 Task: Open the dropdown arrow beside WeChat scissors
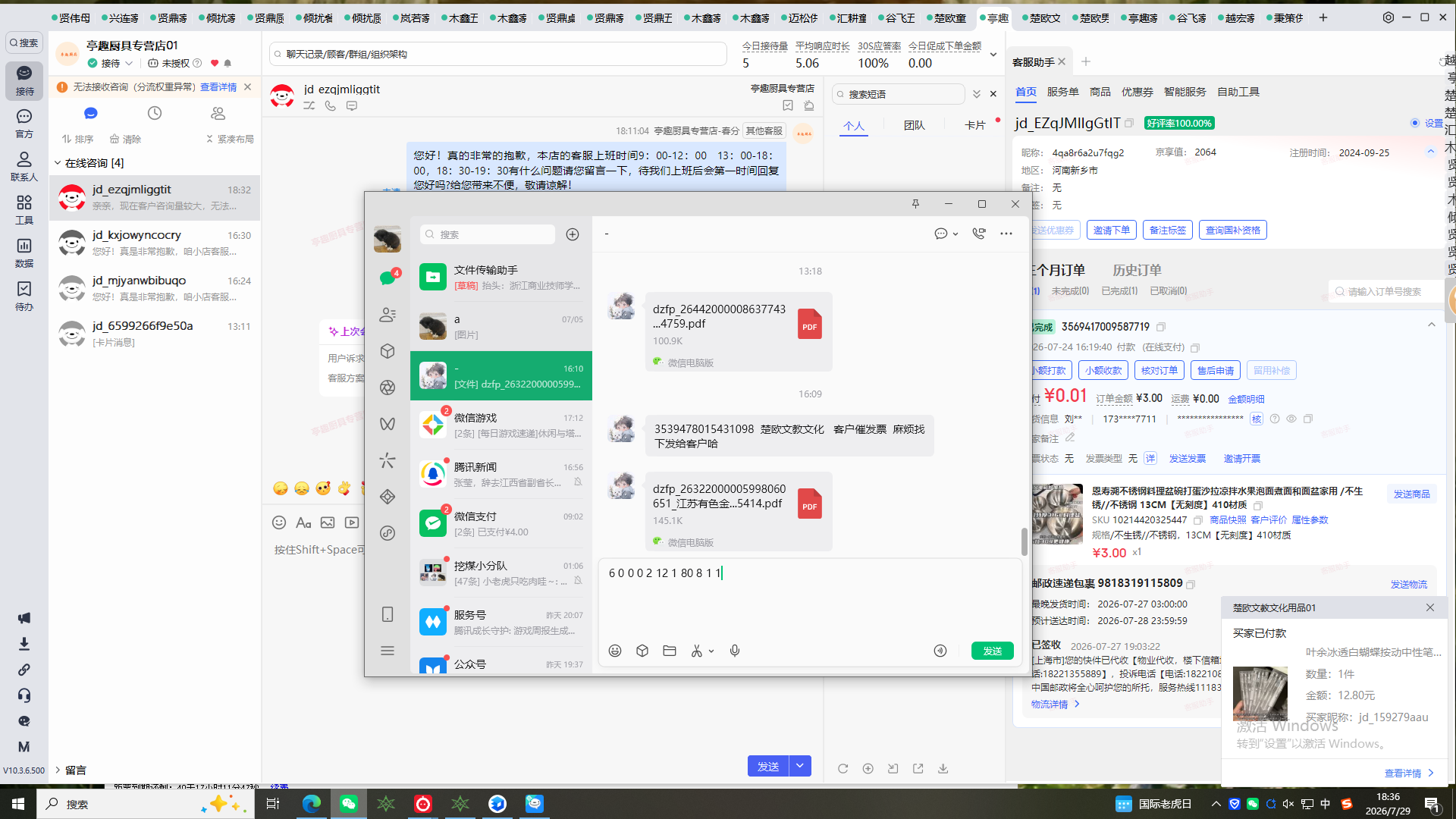pyautogui.click(x=711, y=651)
